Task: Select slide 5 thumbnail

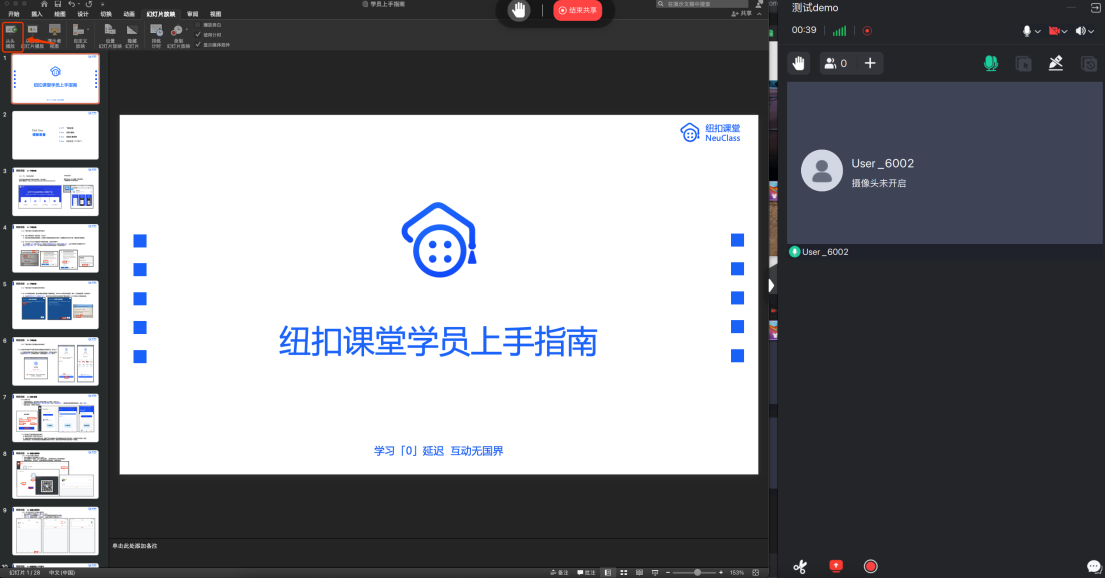Action: coord(56,305)
